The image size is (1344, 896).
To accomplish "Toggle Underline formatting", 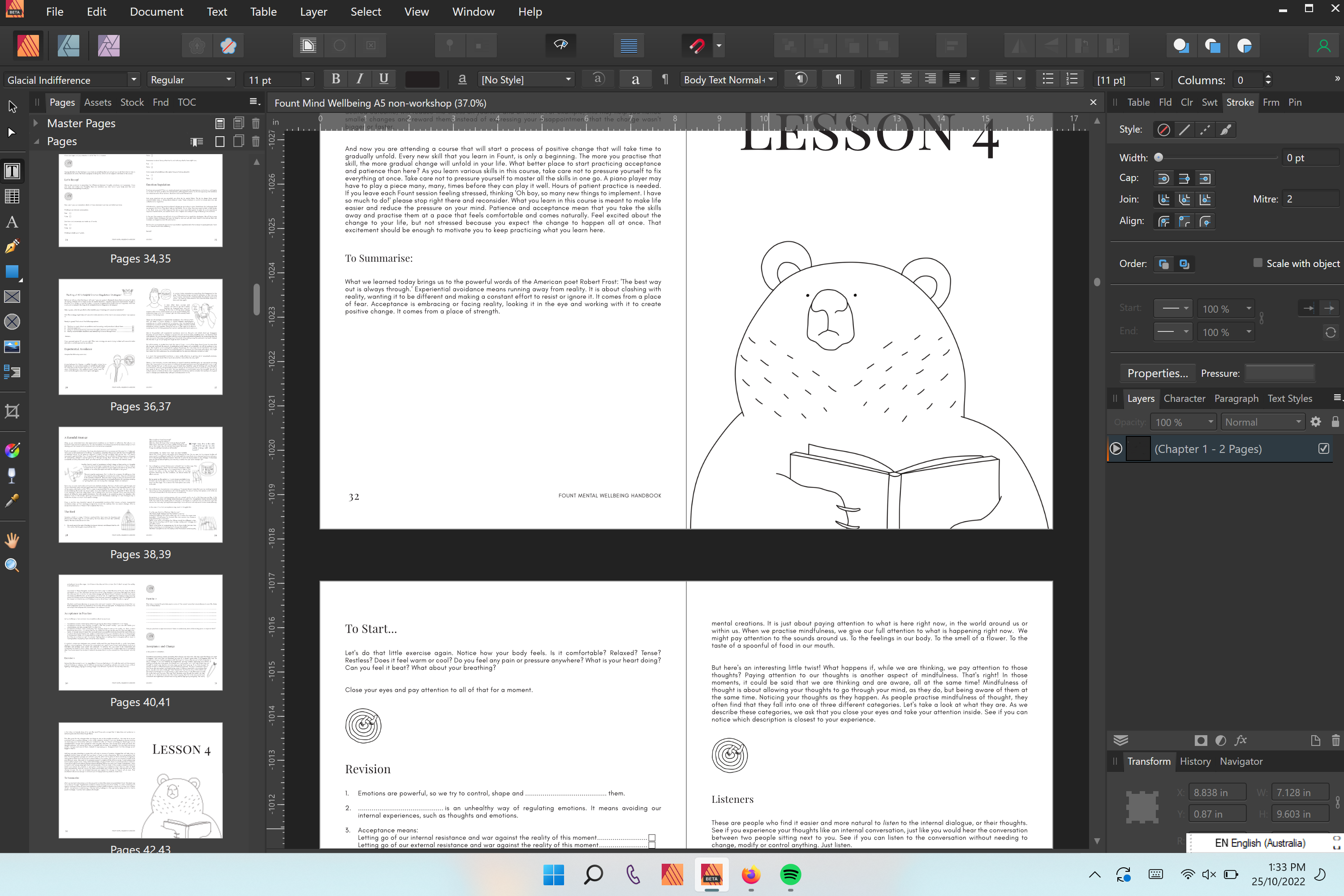I will pyautogui.click(x=384, y=79).
